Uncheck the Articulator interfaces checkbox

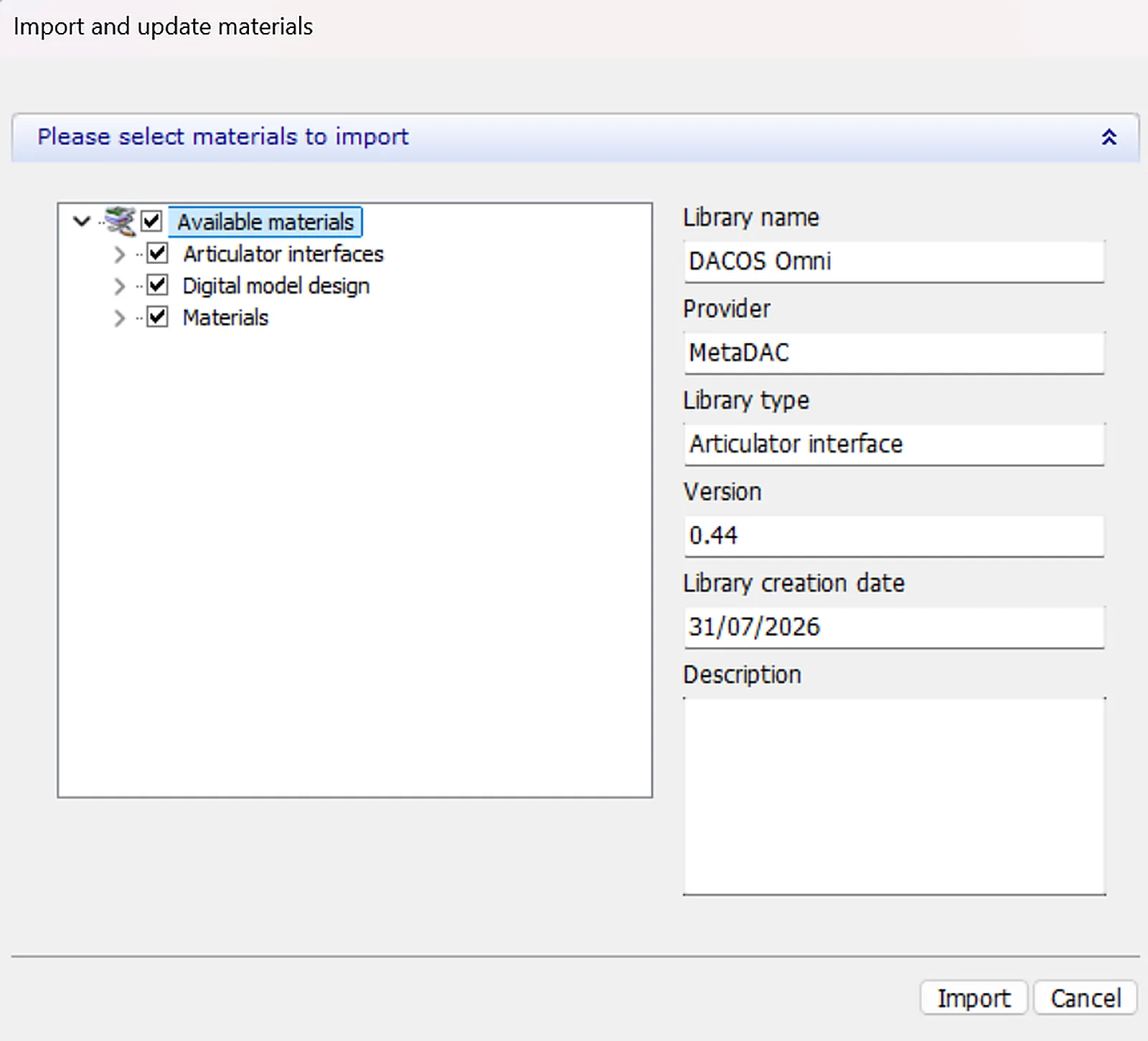pos(157,253)
